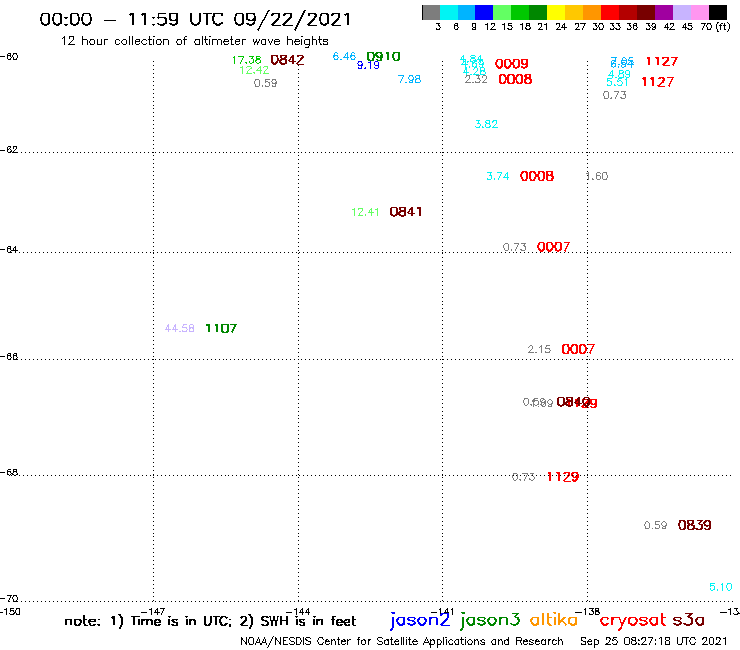Click the '12 hour collection of altimeter wave heights' subtitle

click(194, 41)
